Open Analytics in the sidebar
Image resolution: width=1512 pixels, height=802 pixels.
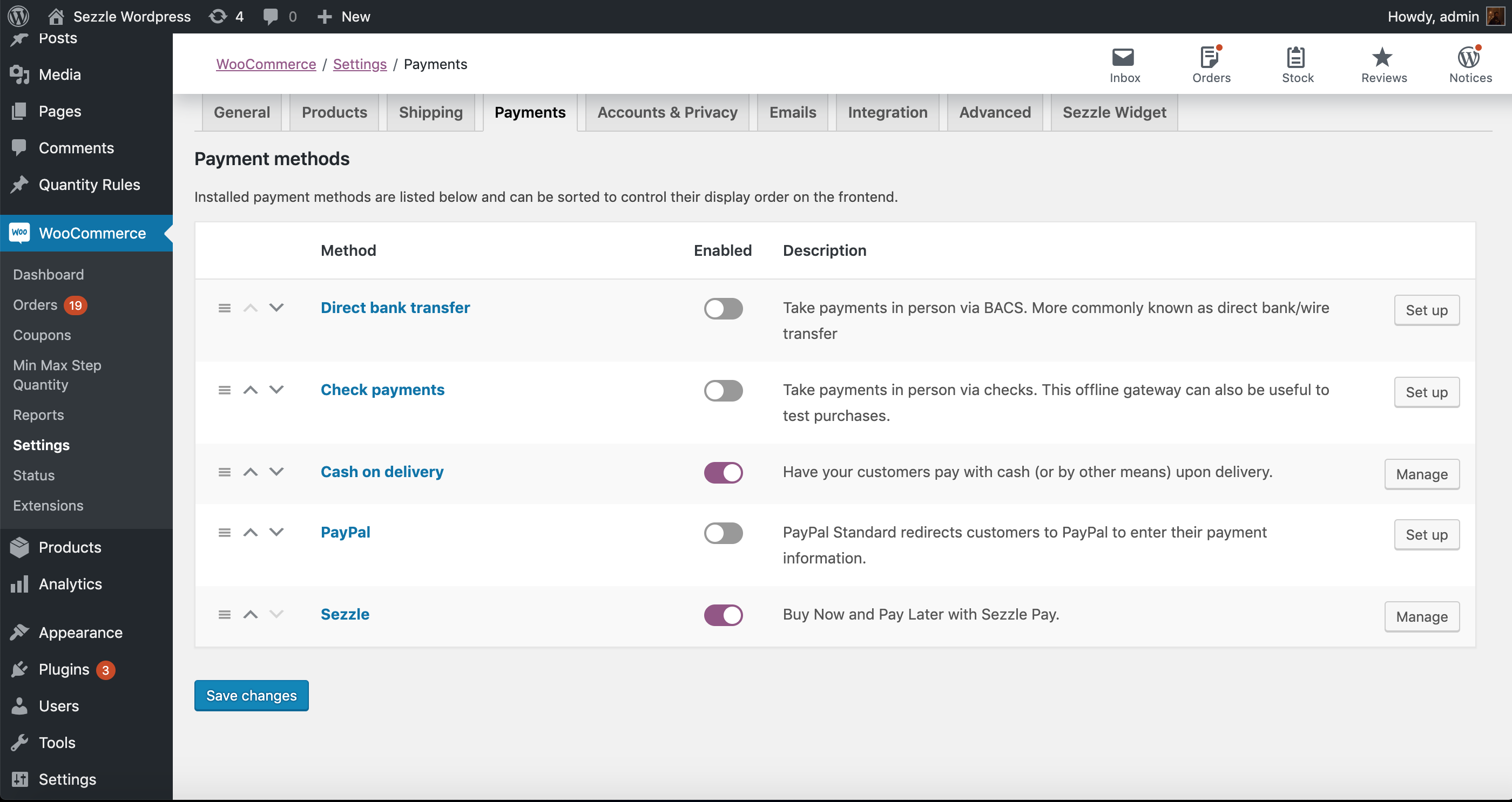click(86, 584)
